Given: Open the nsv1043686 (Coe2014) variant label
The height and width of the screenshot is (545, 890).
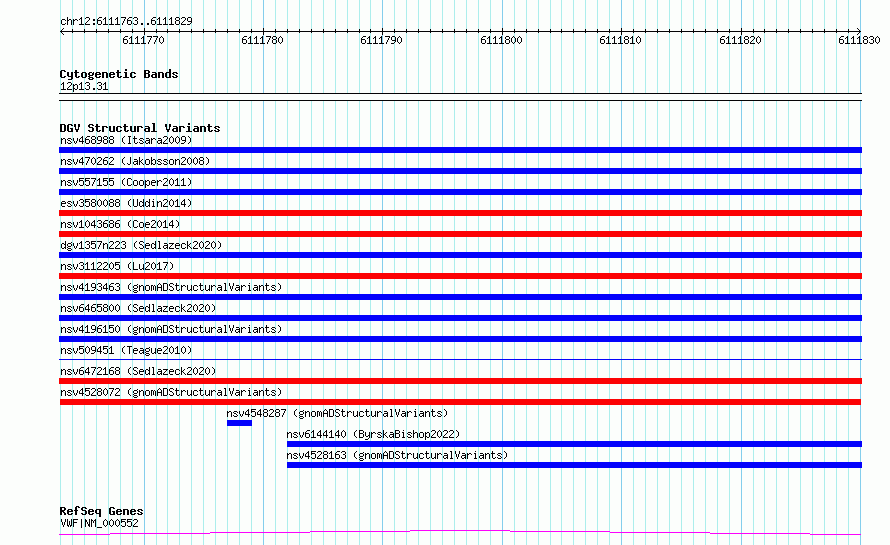Looking at the screenshot, I should pos(120,224).
